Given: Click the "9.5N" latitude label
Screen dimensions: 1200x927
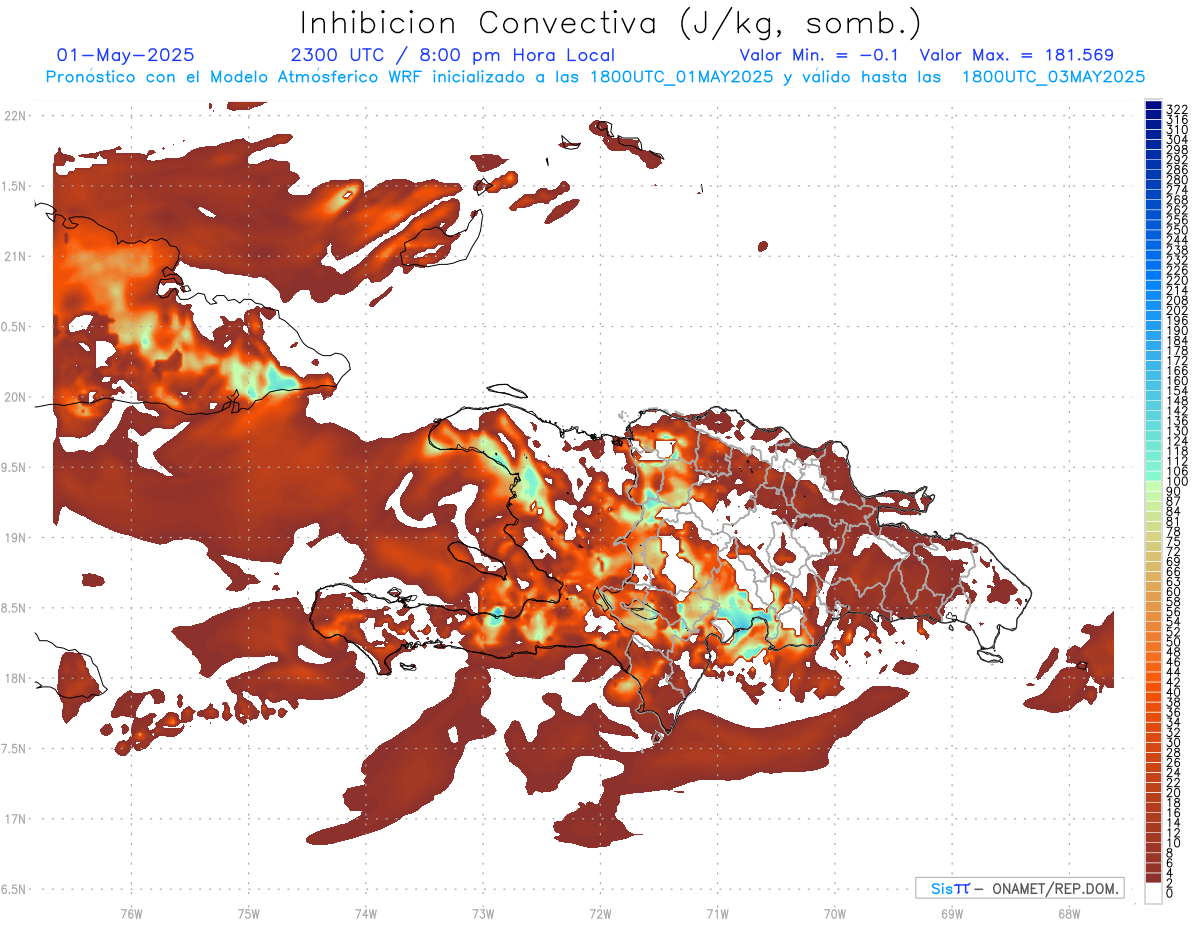Looking at the screenshot, I should [15, 467].
